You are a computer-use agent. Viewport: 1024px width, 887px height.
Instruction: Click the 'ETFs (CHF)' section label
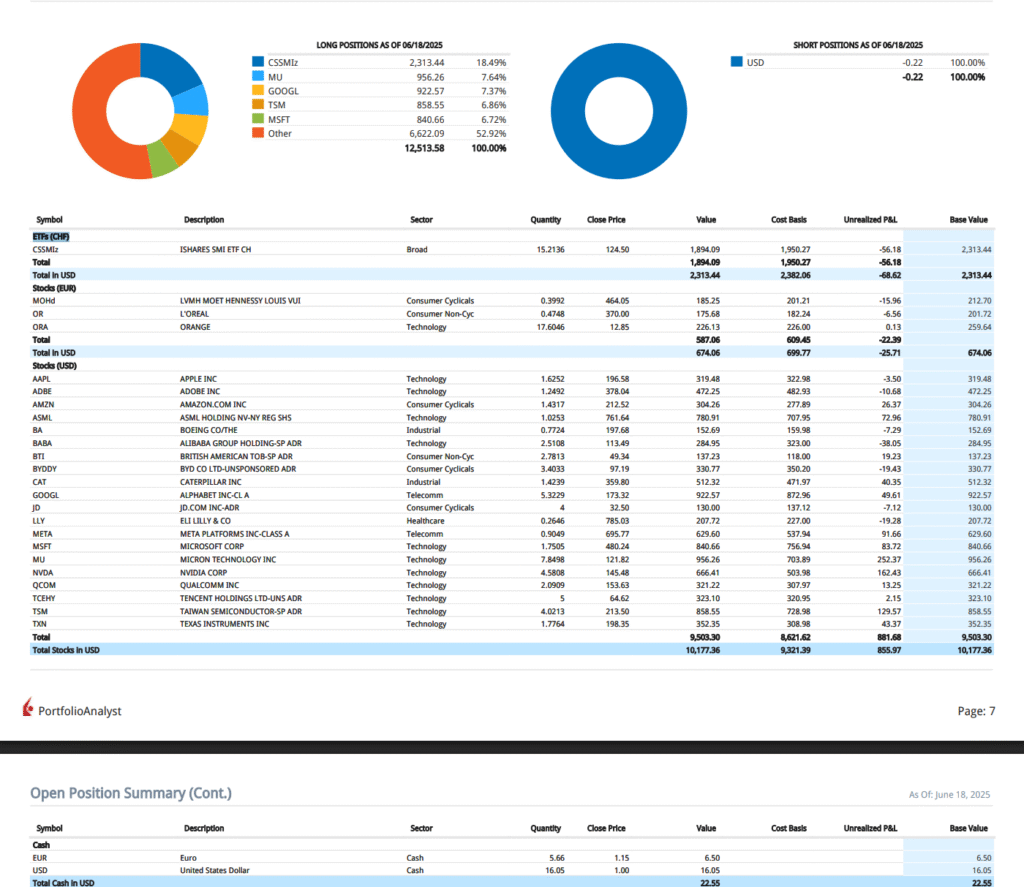click(51, 236)
